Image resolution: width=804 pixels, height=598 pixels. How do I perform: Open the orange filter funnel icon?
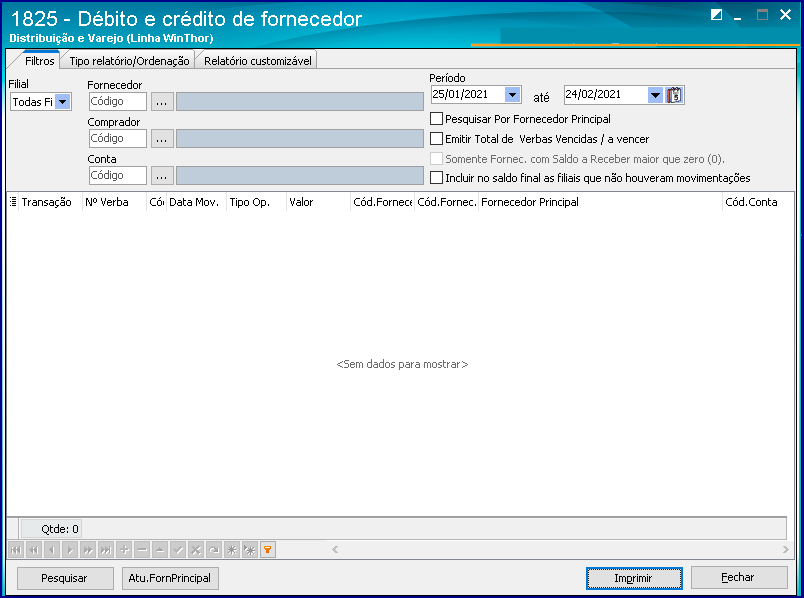coord(268,550)
